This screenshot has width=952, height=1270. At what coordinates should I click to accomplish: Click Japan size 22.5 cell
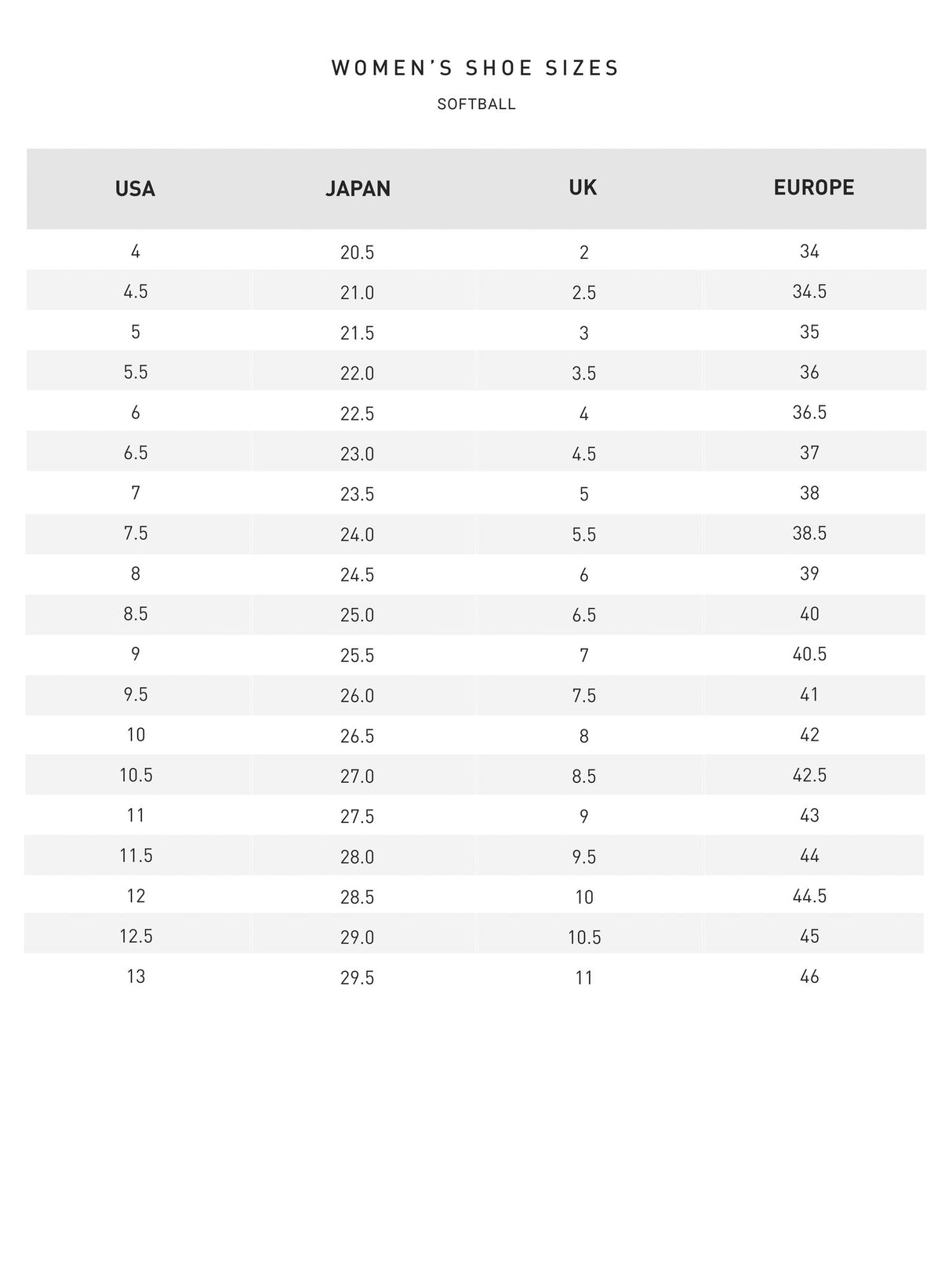point(358,414)
